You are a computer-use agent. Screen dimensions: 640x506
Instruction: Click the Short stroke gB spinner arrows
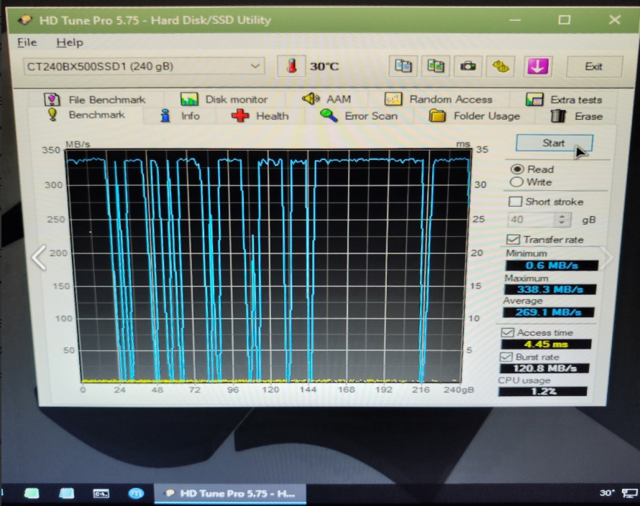point(562,219)
